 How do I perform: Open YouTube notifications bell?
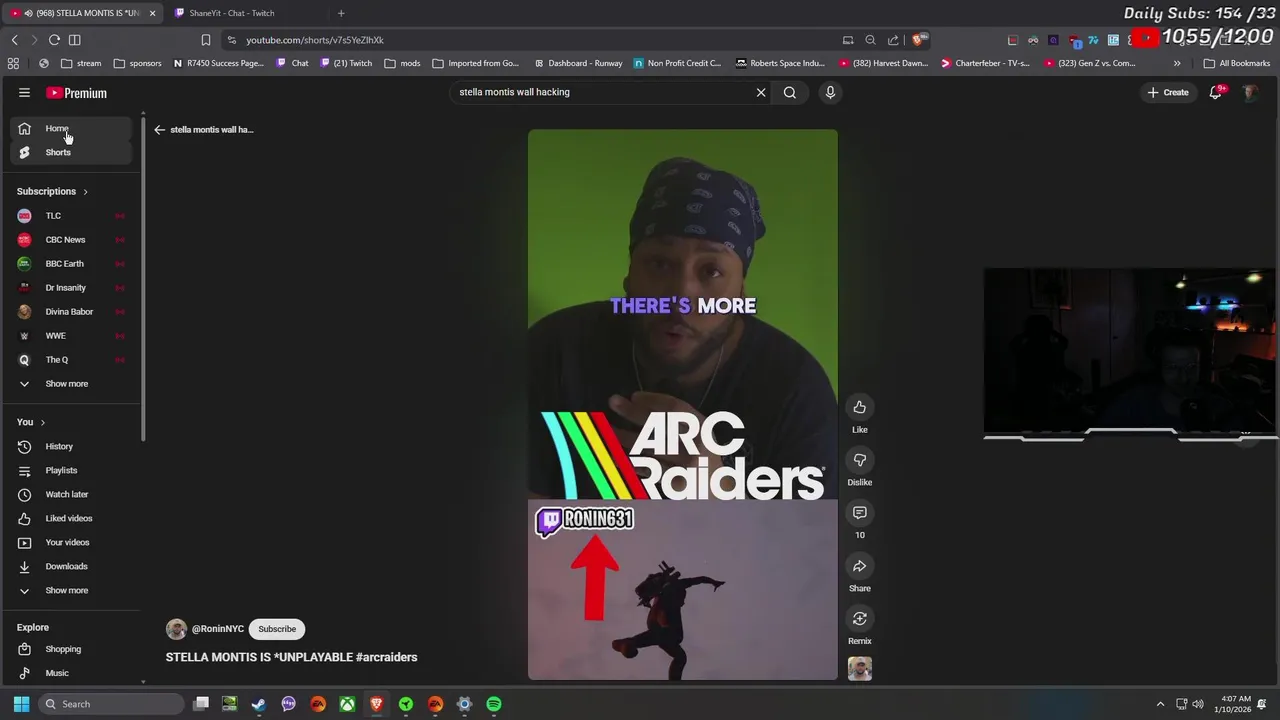click(1215, 92)
